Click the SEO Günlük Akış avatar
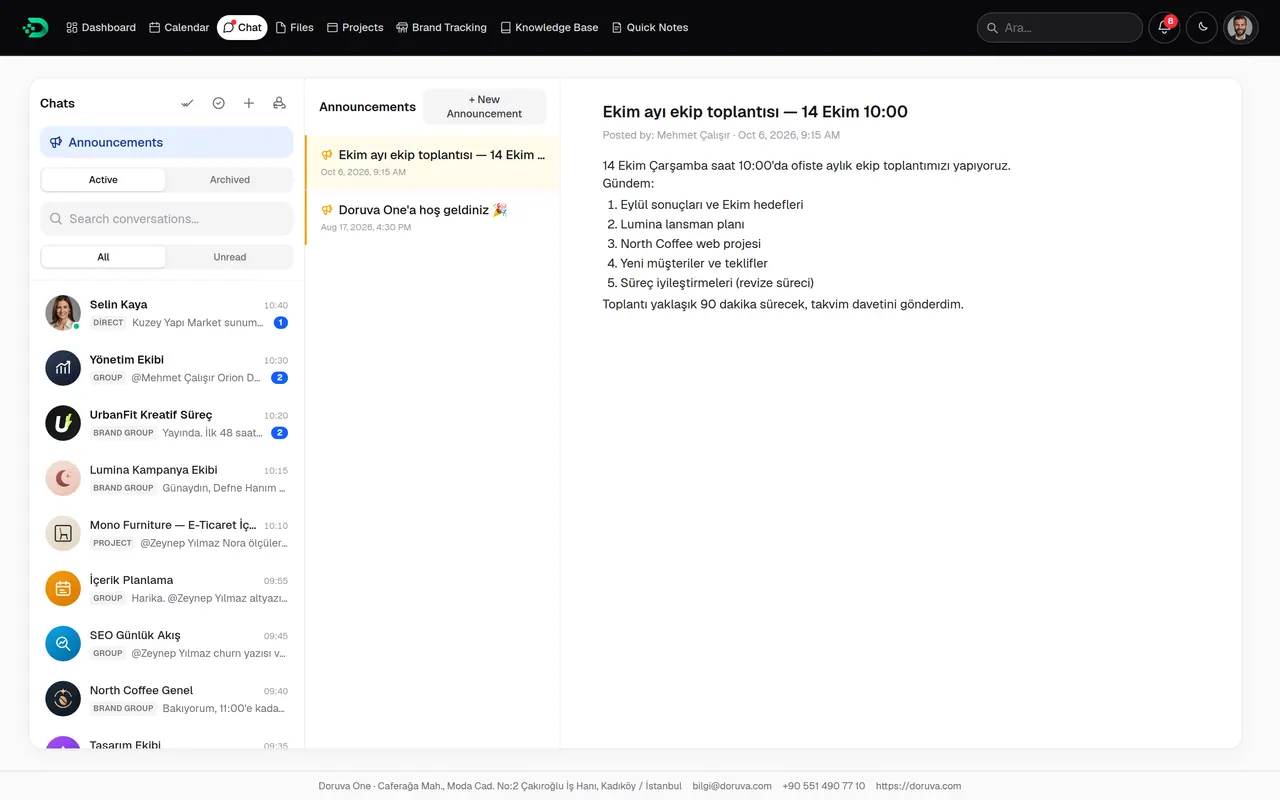Screen dimensions: 1280x800 (63, 643)
